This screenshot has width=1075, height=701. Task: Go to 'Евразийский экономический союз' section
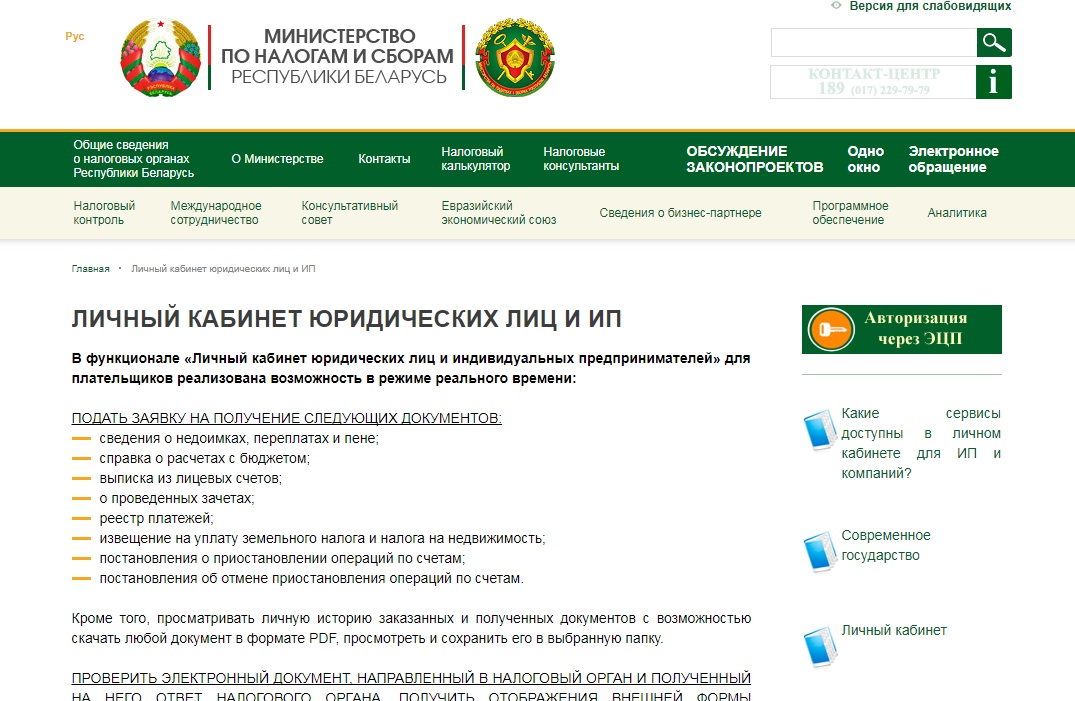[498, 213]
